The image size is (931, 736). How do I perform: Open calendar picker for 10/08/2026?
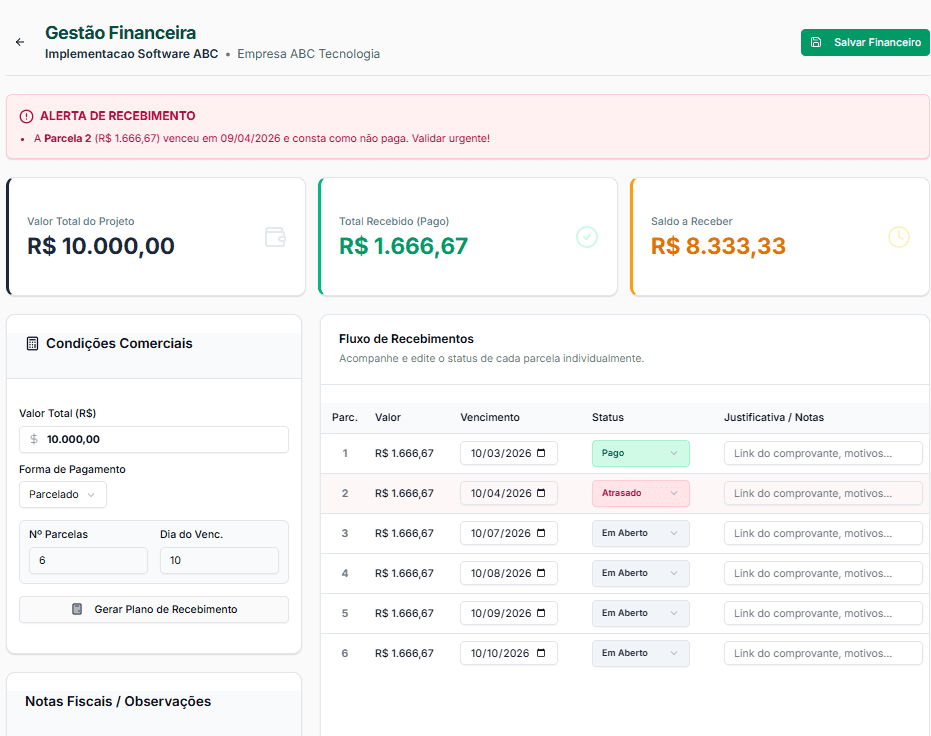(x=541, y=573)
